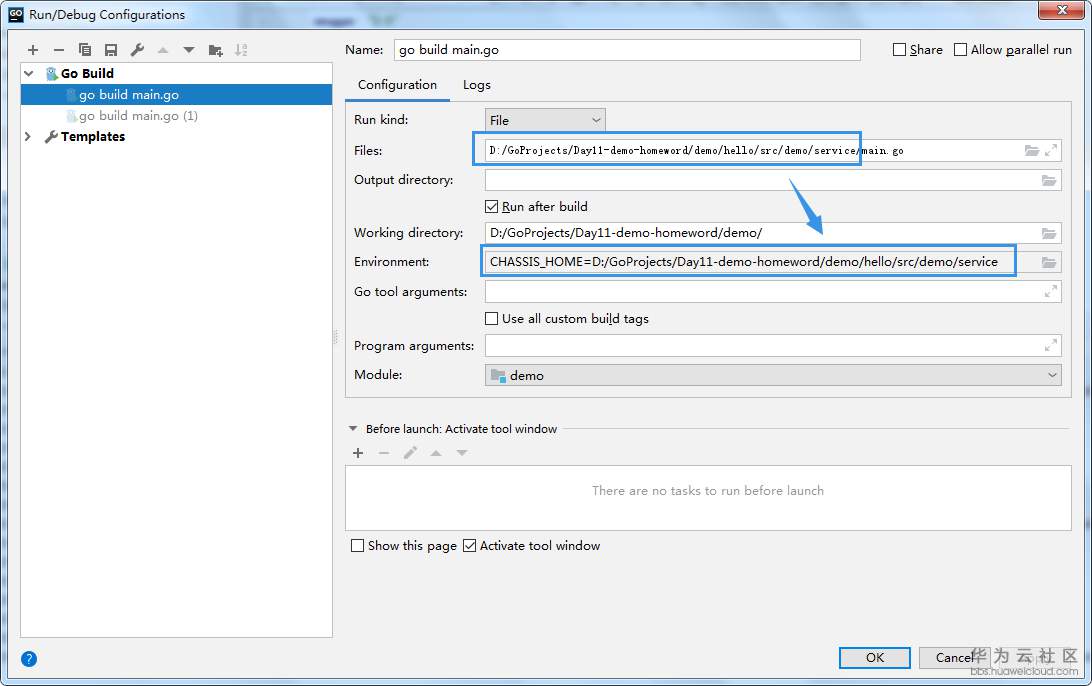1092x686 pixels.
Task: Open the help question mark icon
Action: [29, 659]
